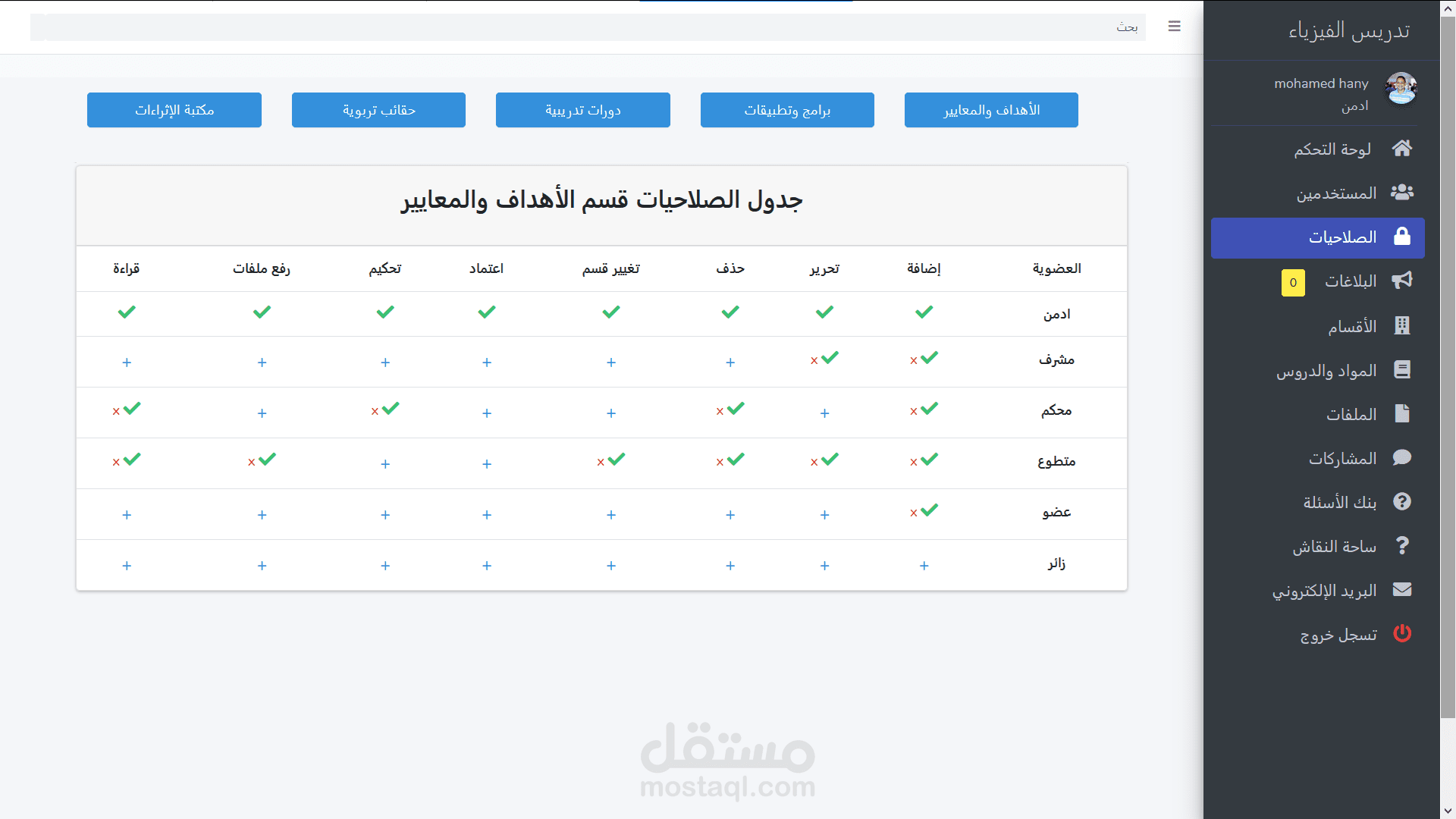Screen dimensions: 1456x819
Task: Click the file icon for الملفات
Action: [1401, 414]
